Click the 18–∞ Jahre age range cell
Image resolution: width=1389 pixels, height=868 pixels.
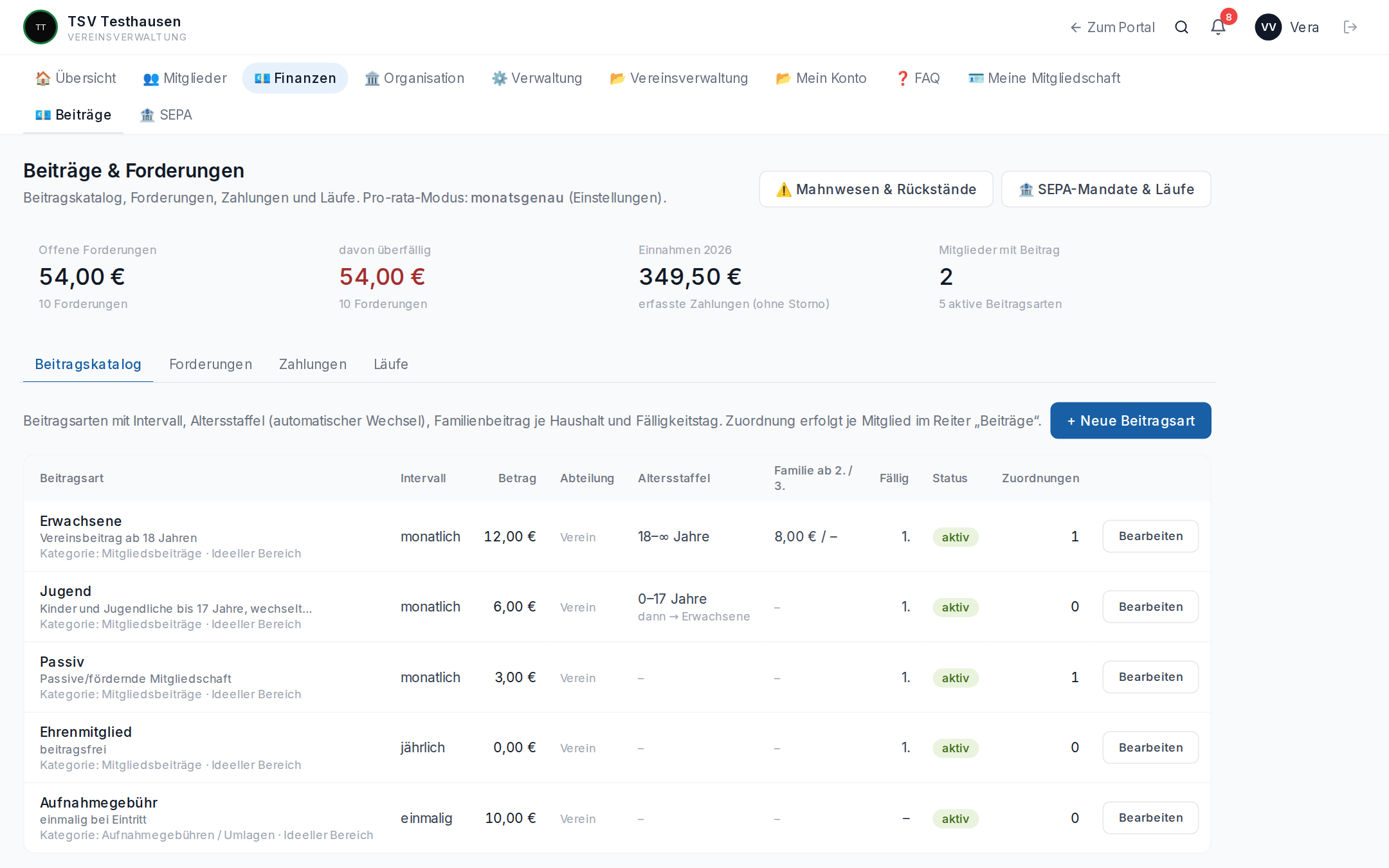point(673,537)
